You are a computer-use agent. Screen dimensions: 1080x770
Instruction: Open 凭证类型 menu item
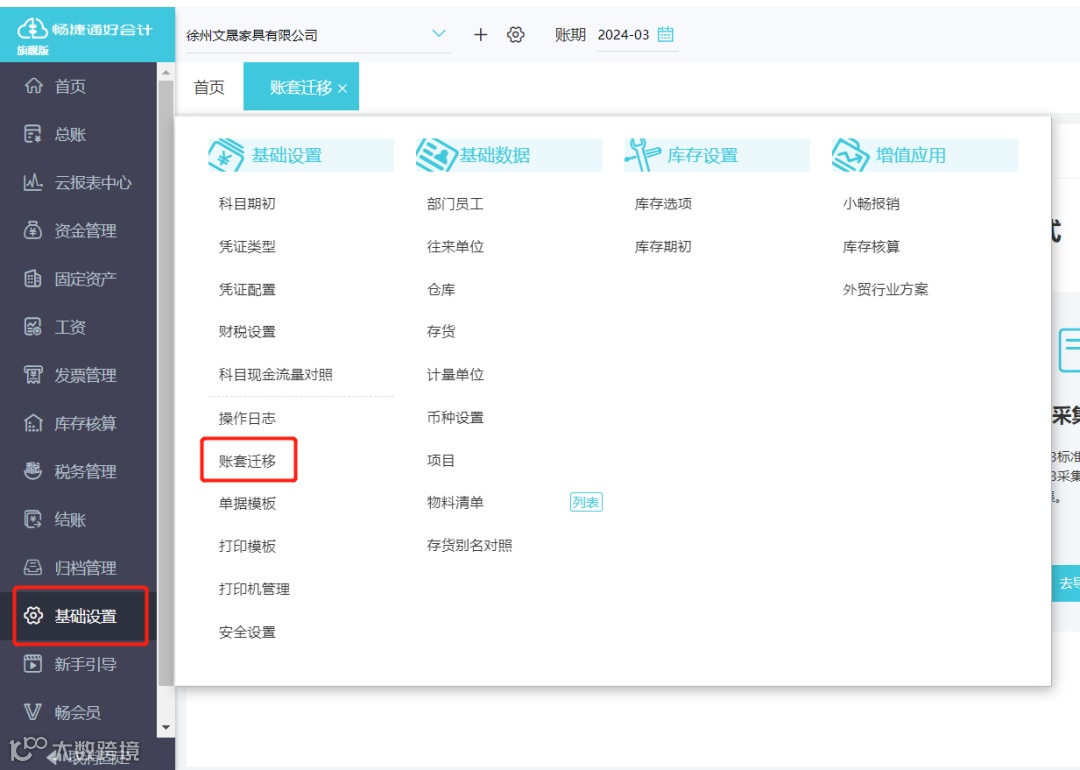point(247,247)
